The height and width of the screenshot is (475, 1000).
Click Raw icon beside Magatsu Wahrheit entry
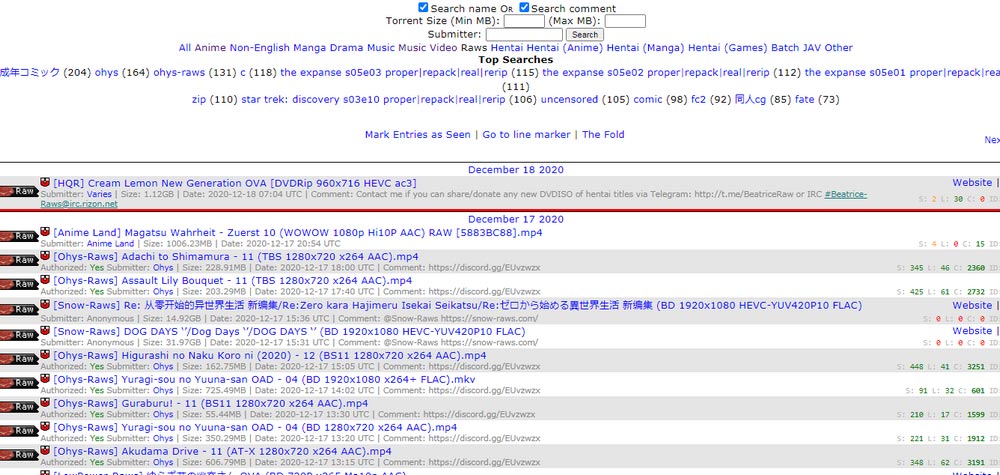click(x=19, y=237)
